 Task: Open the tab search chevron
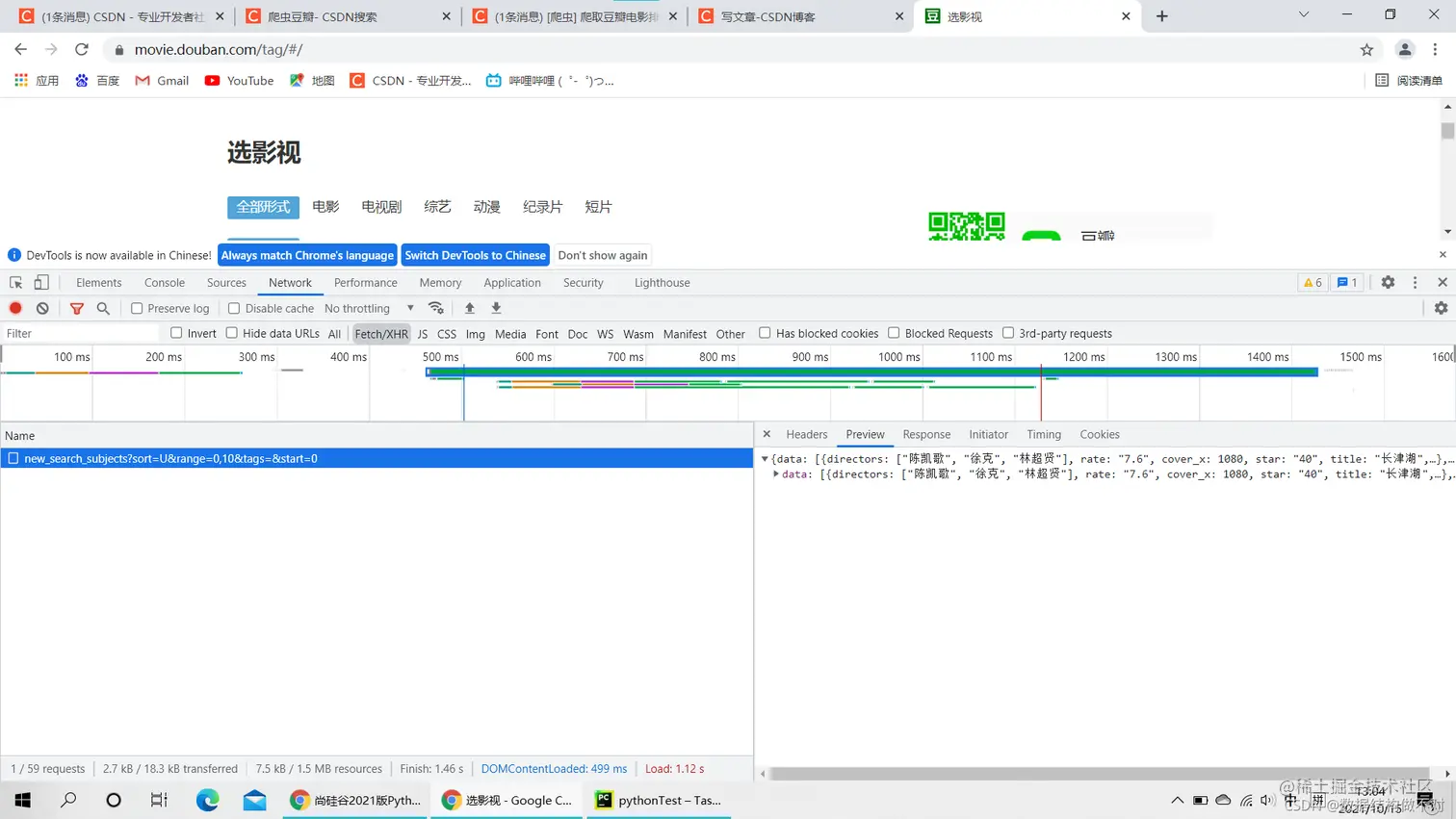tap(1303, 15)
